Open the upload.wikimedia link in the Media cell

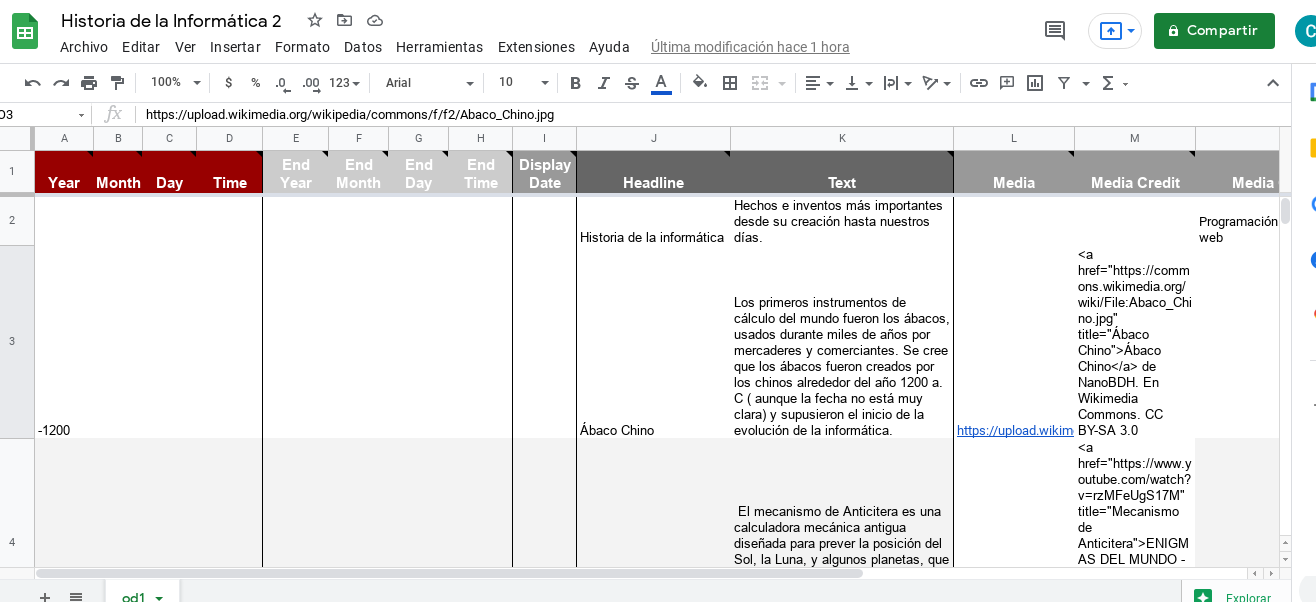1015,431
